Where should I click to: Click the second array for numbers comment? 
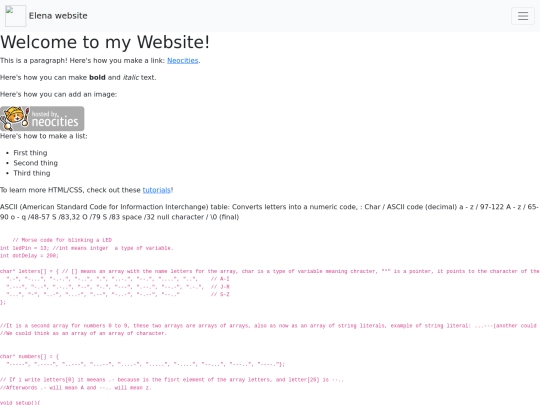pos(270,325)
